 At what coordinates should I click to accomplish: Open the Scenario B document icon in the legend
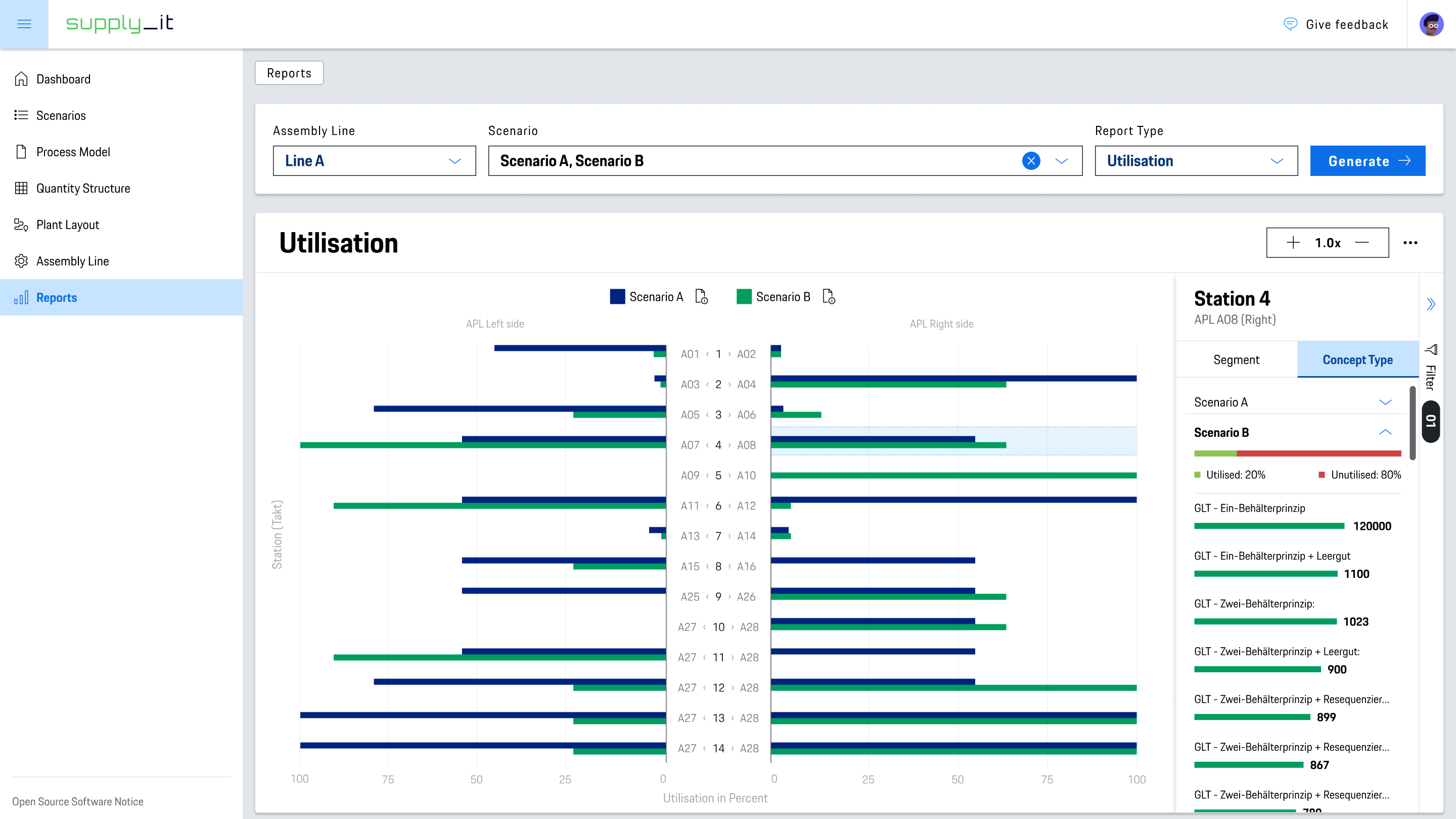point(829,297)
